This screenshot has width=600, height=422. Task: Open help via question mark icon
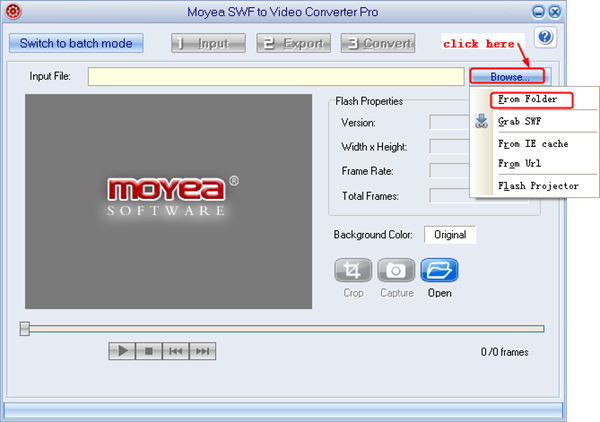point(545,37)
